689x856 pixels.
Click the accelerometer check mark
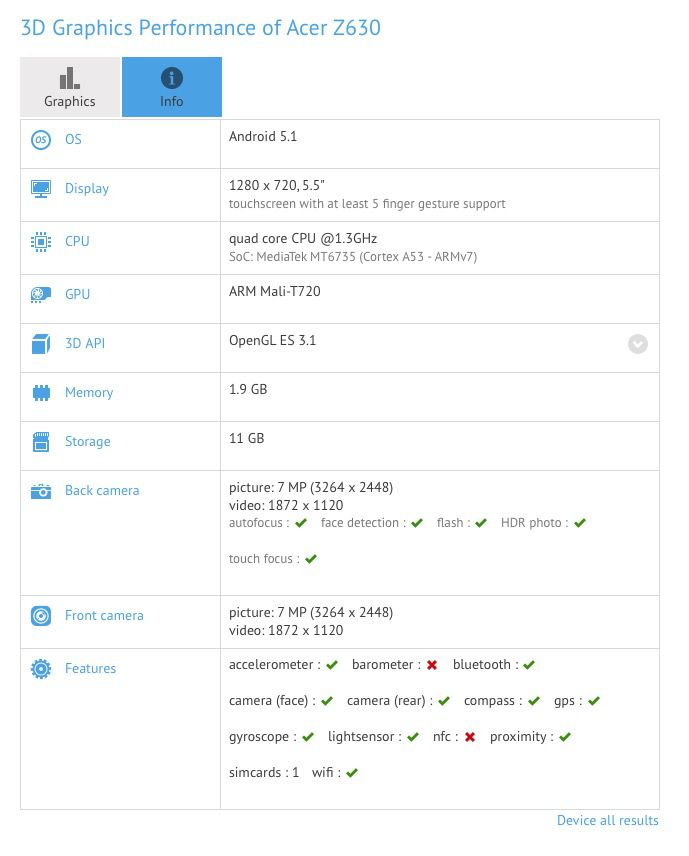pyautogui.click(x=332, y=665)
